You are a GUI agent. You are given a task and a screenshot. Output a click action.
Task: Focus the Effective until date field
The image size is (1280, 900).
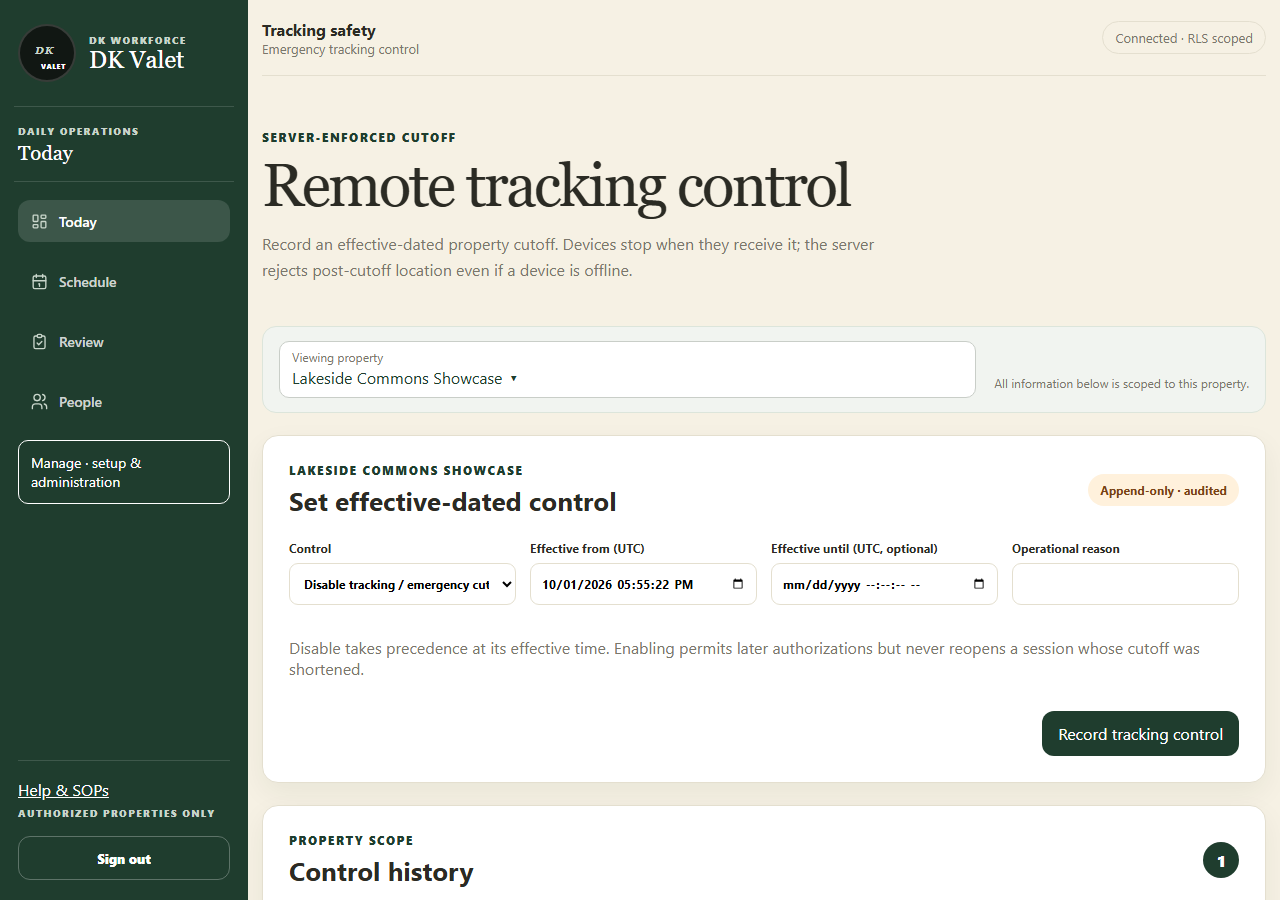point(884,584)
